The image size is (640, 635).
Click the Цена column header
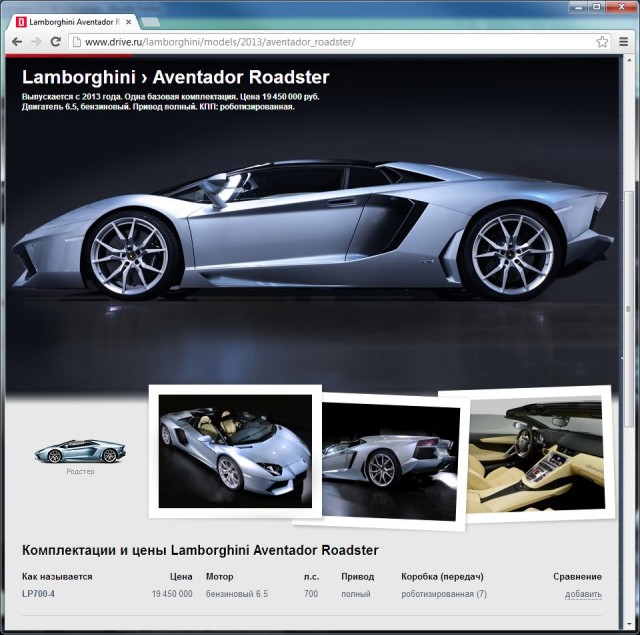pyautogui.click(x=181, y=577)
